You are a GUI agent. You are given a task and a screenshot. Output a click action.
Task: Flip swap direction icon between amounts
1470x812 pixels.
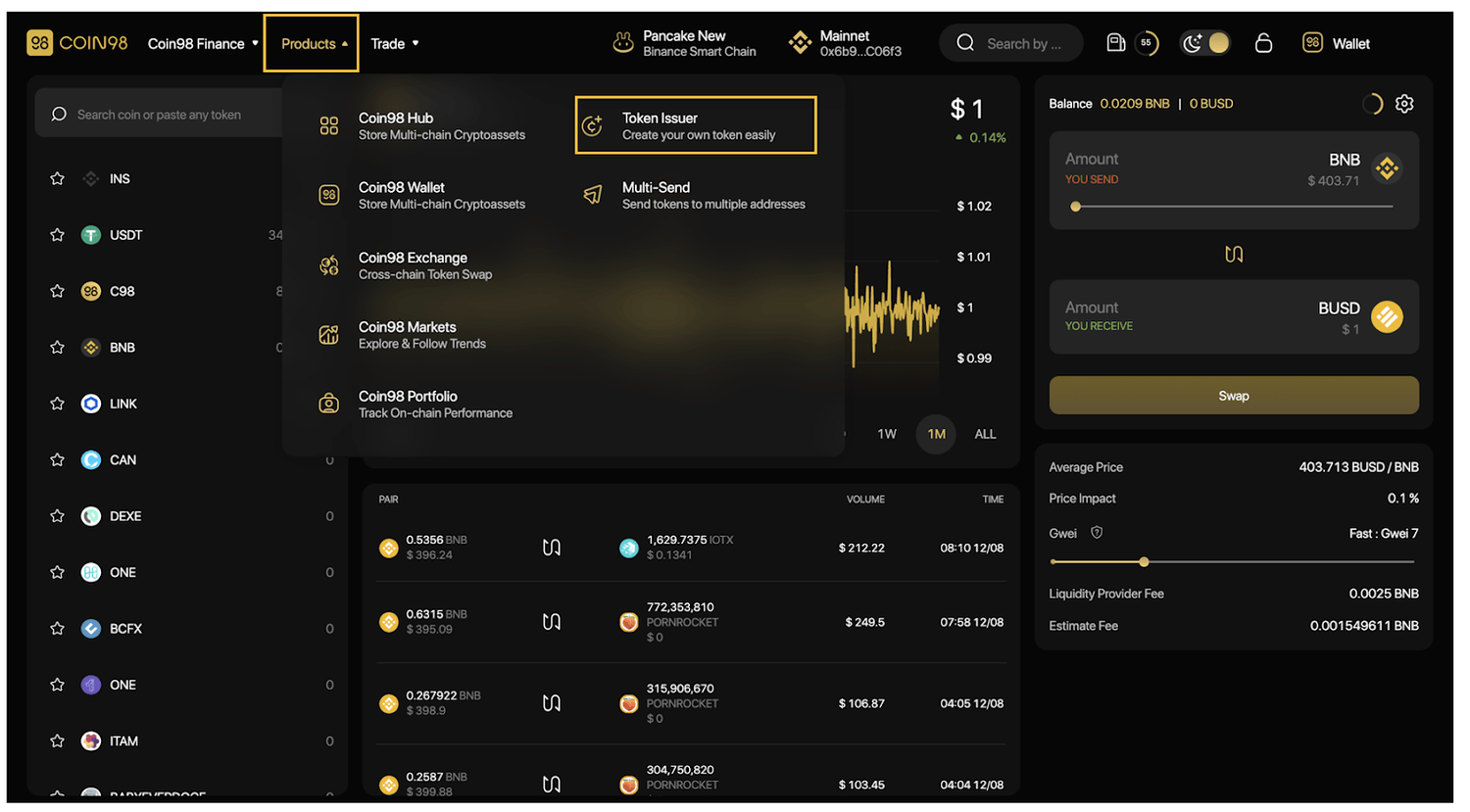point(1234,255)
